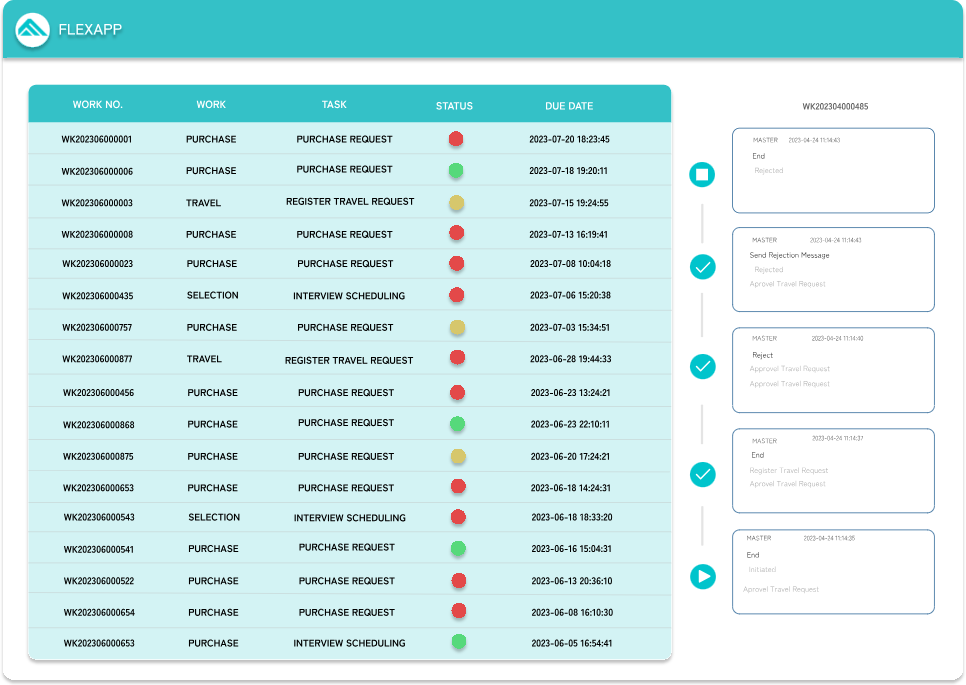Select the checkmark beside Send Rejection Message step
The height and width of the screenshot is (685, 966).
703,267
